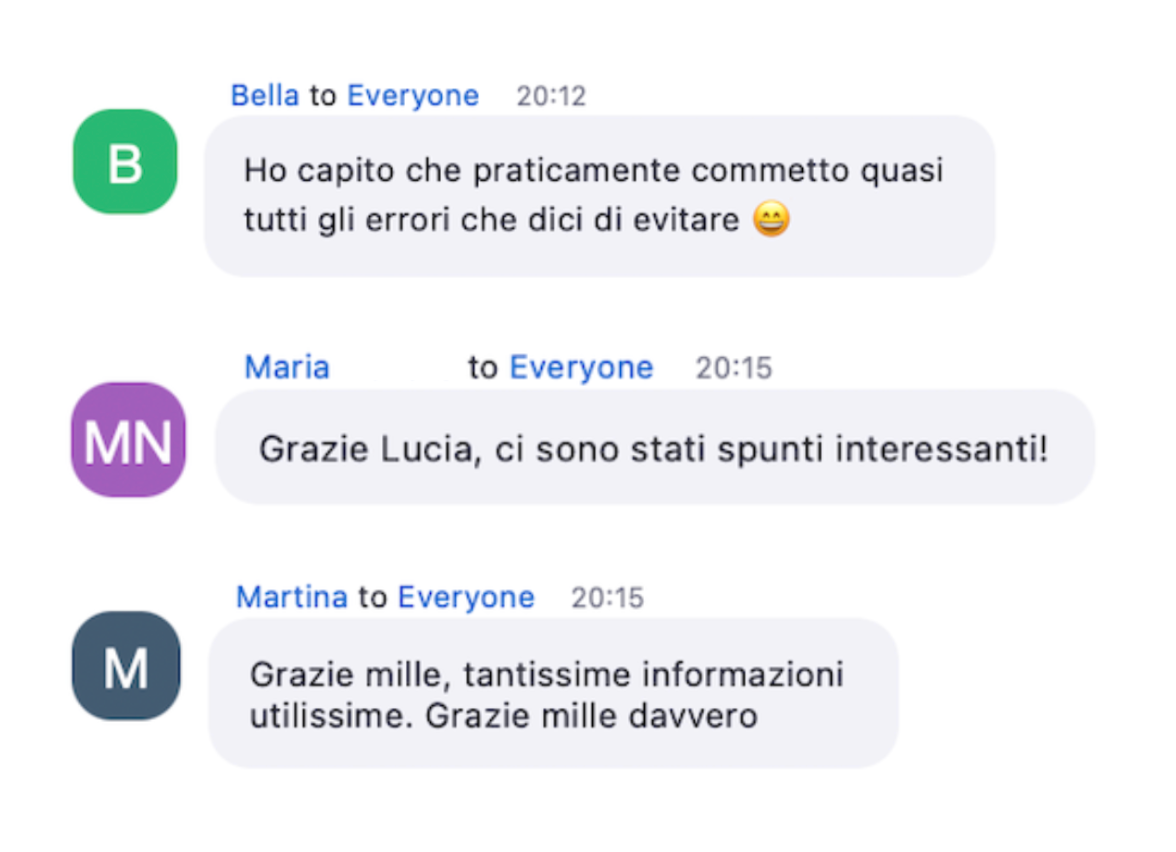Click Bella's green B avatar
Image resolution: width=1176 pixels, height=852 pixels.
tap(125, 162)
